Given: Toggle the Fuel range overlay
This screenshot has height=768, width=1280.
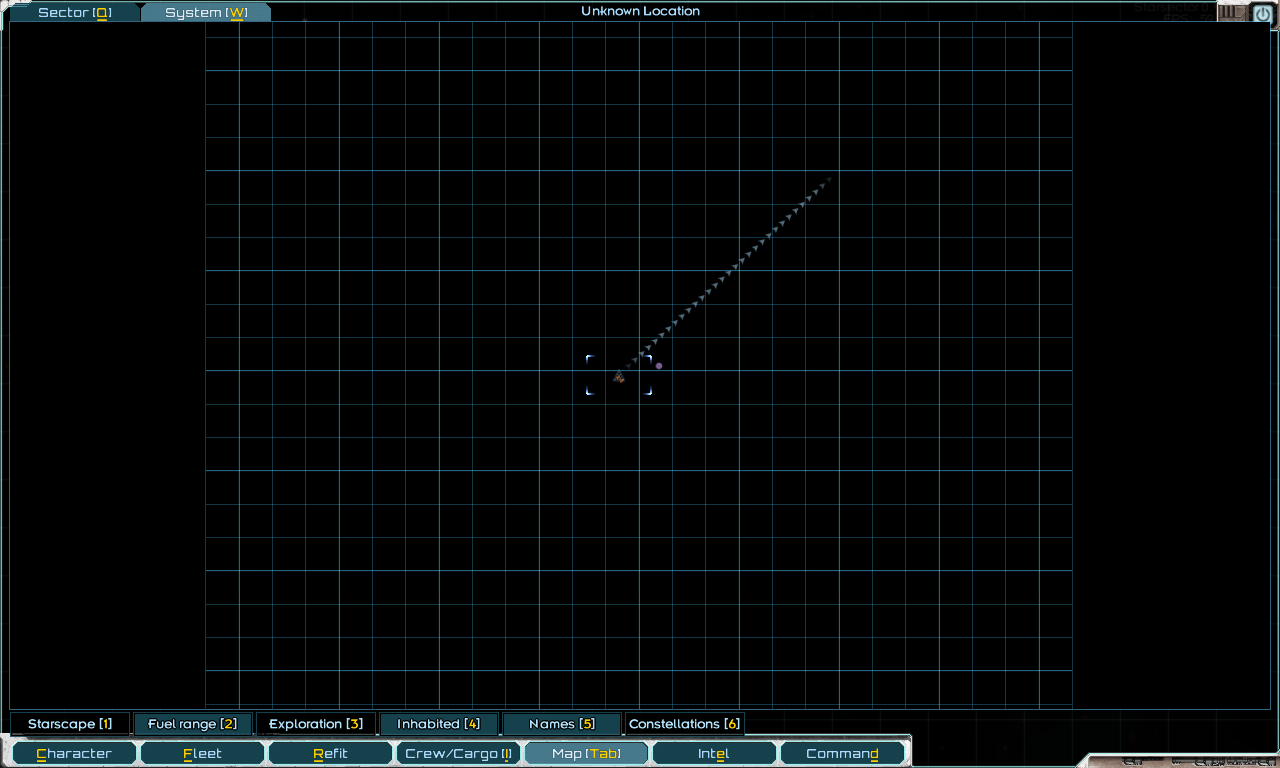Looking at the screenshot, I should [x=192, y=724].
